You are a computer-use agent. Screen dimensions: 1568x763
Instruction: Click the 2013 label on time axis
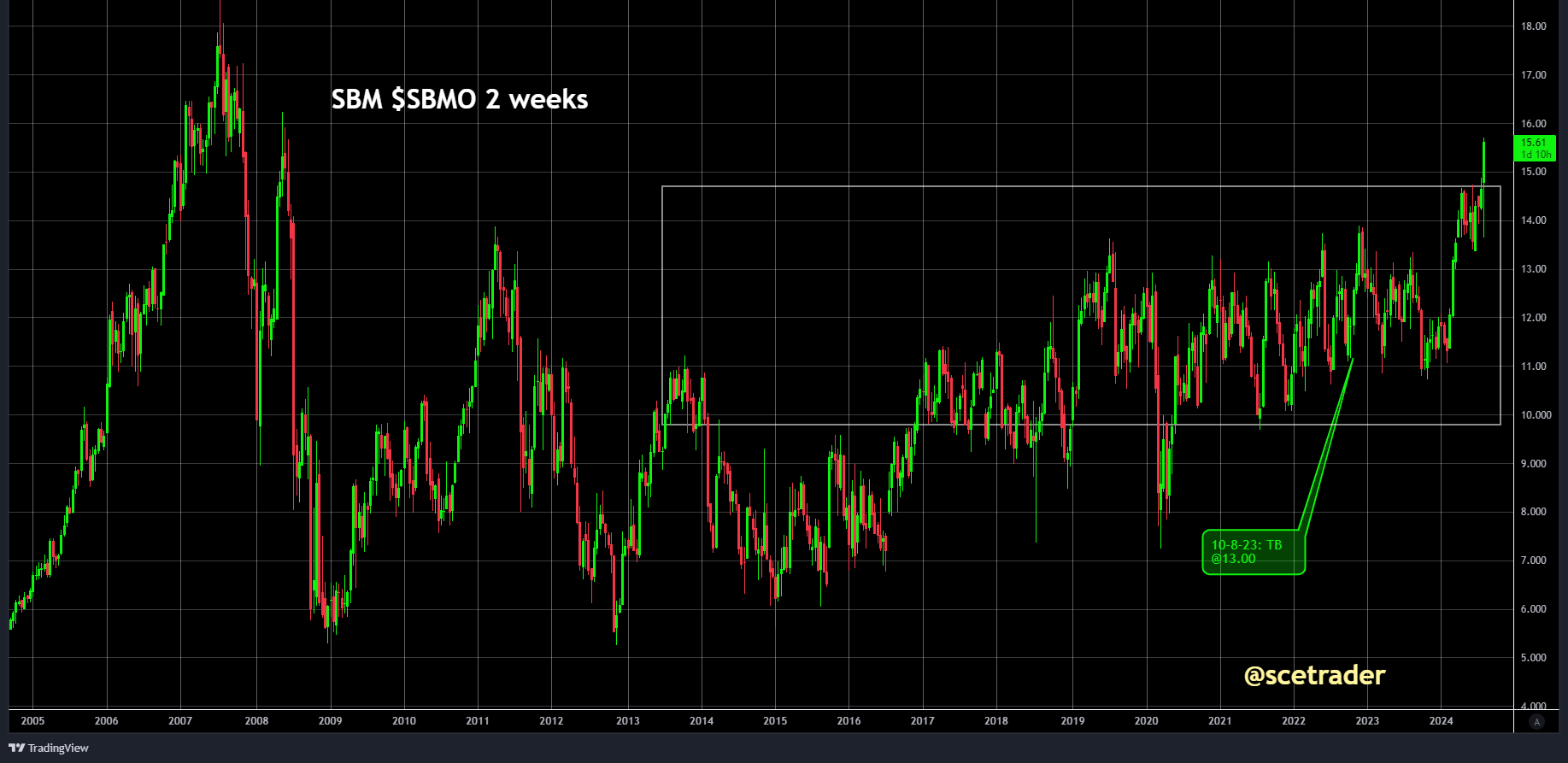(628, 721)
